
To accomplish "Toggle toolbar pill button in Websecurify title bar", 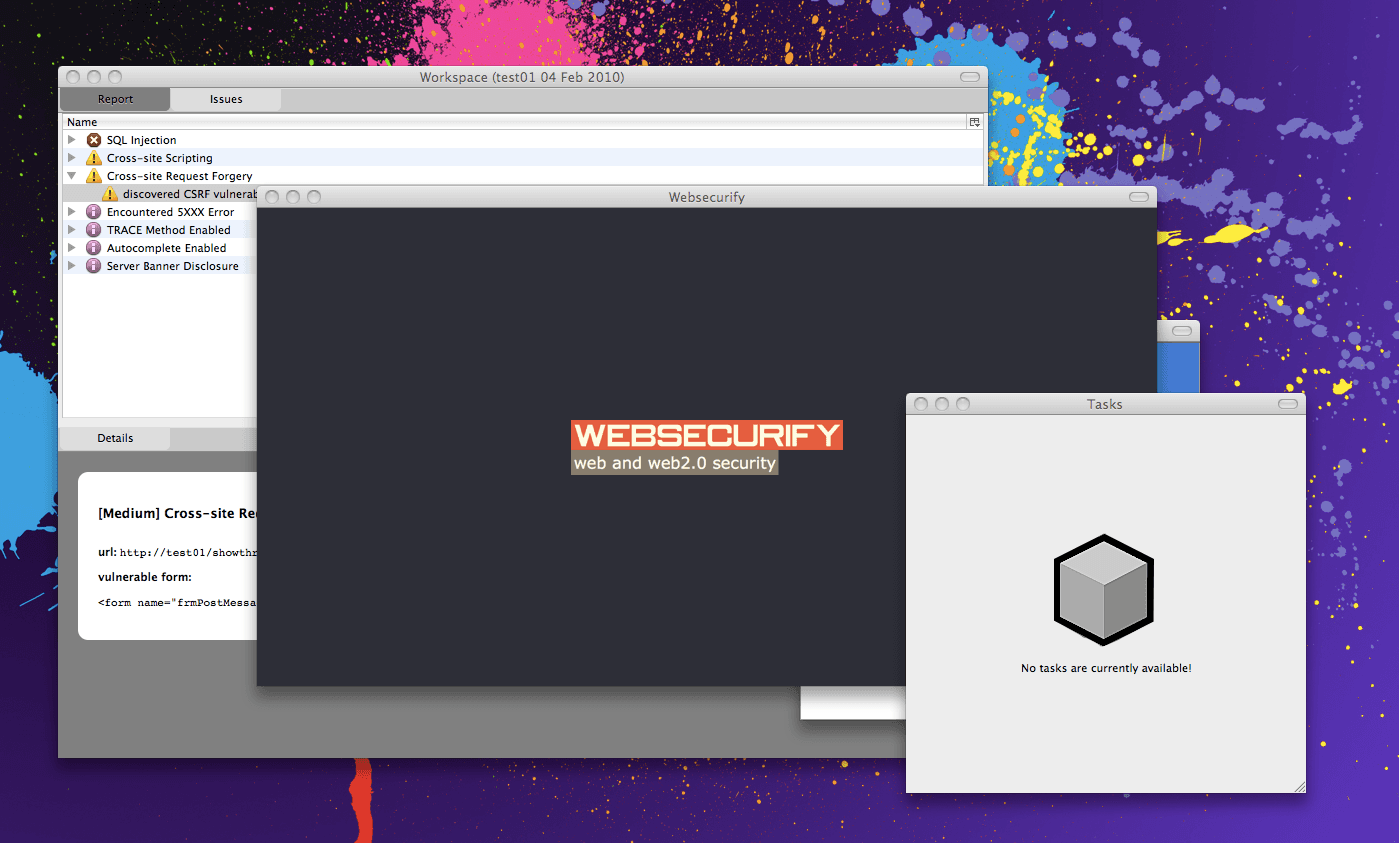I will (x=1139, y=197).
